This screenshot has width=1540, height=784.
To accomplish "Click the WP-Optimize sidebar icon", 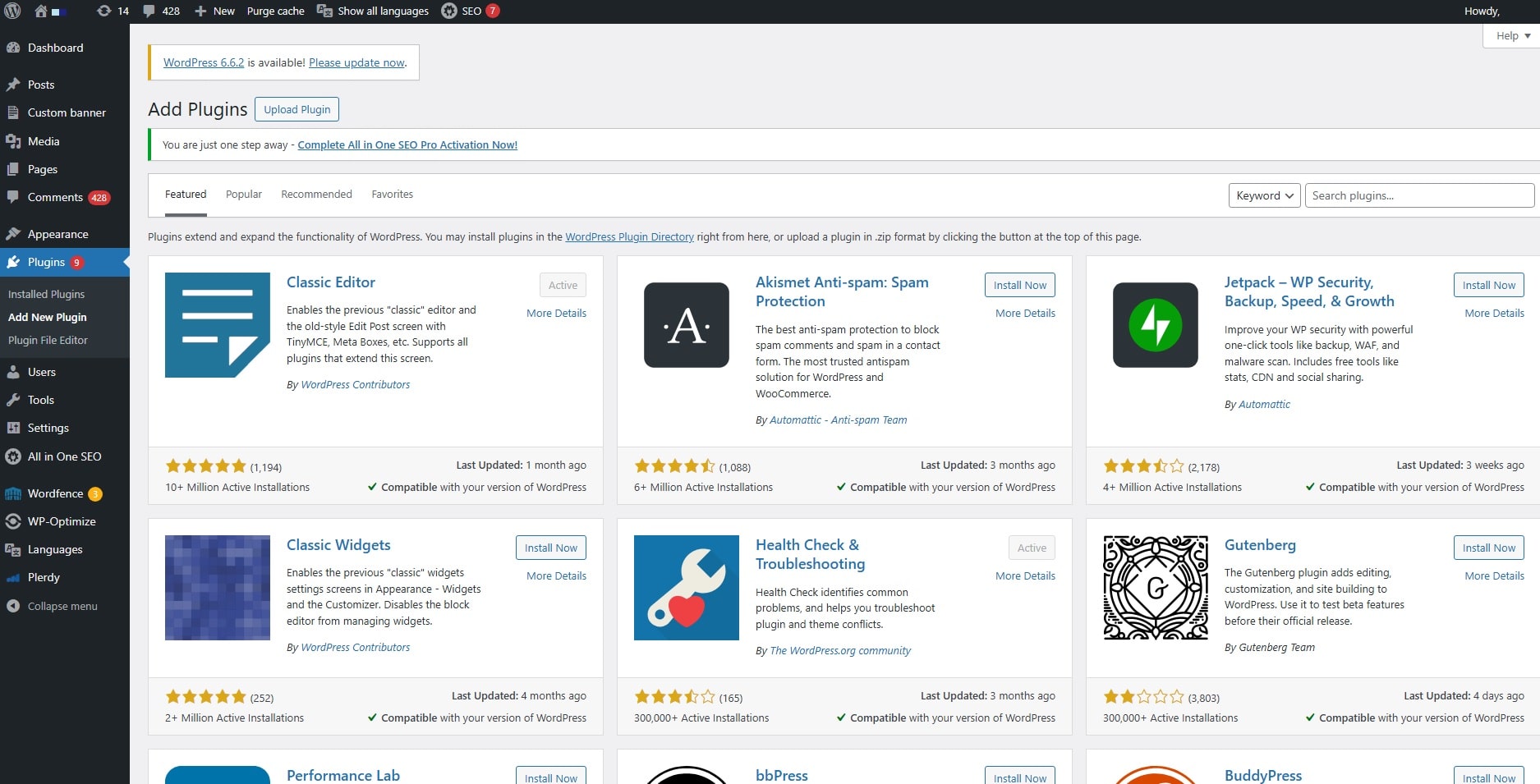I will point(13,521).
